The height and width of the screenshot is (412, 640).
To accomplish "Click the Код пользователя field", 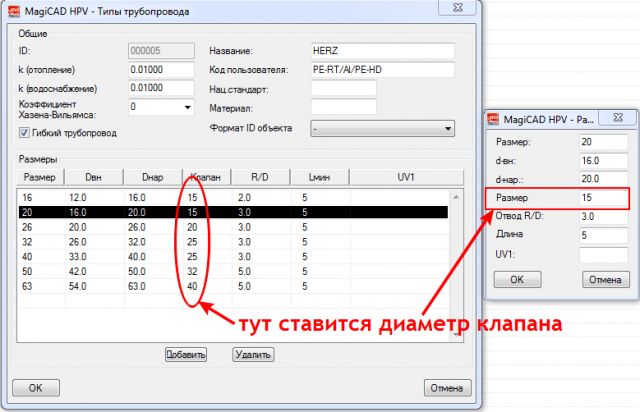I will 382,69.
